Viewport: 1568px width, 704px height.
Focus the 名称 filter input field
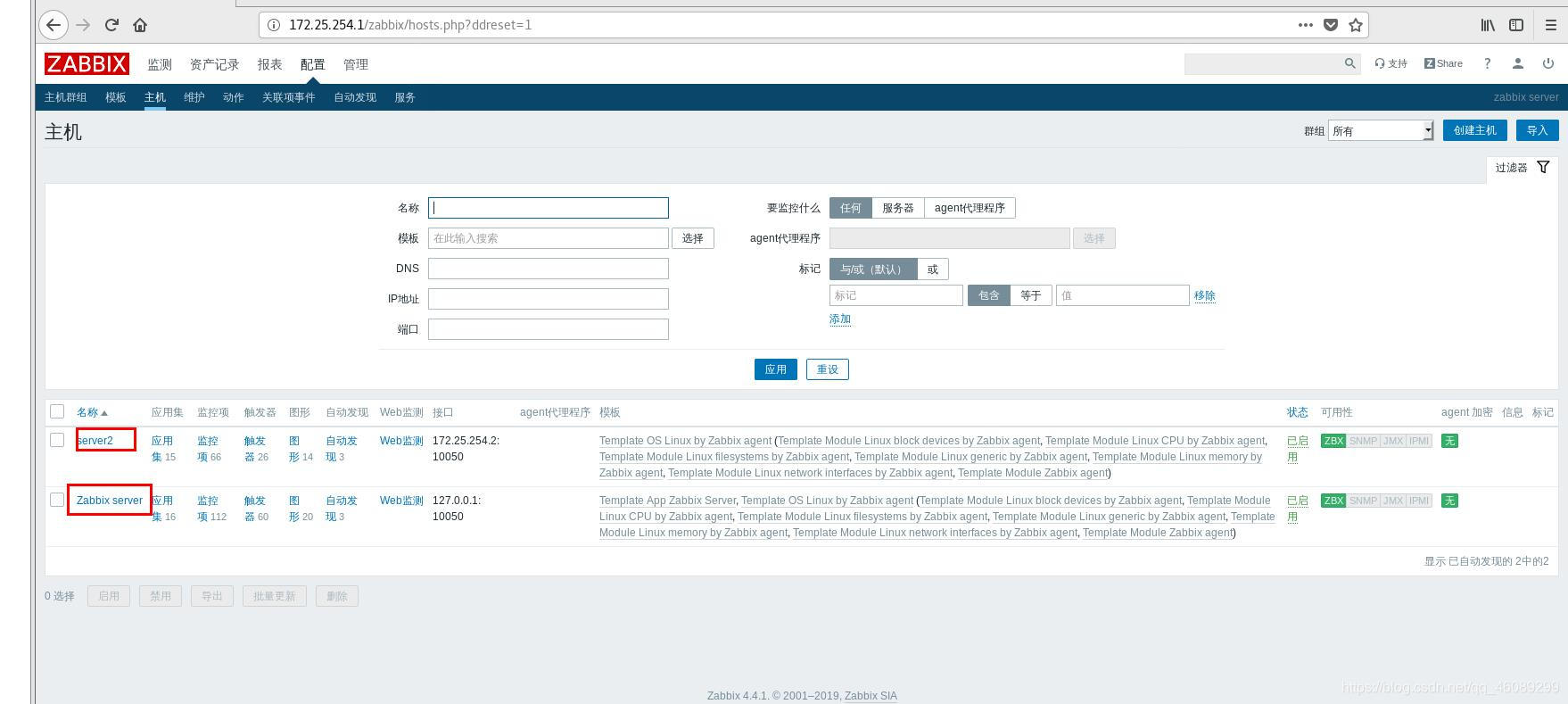548,208
